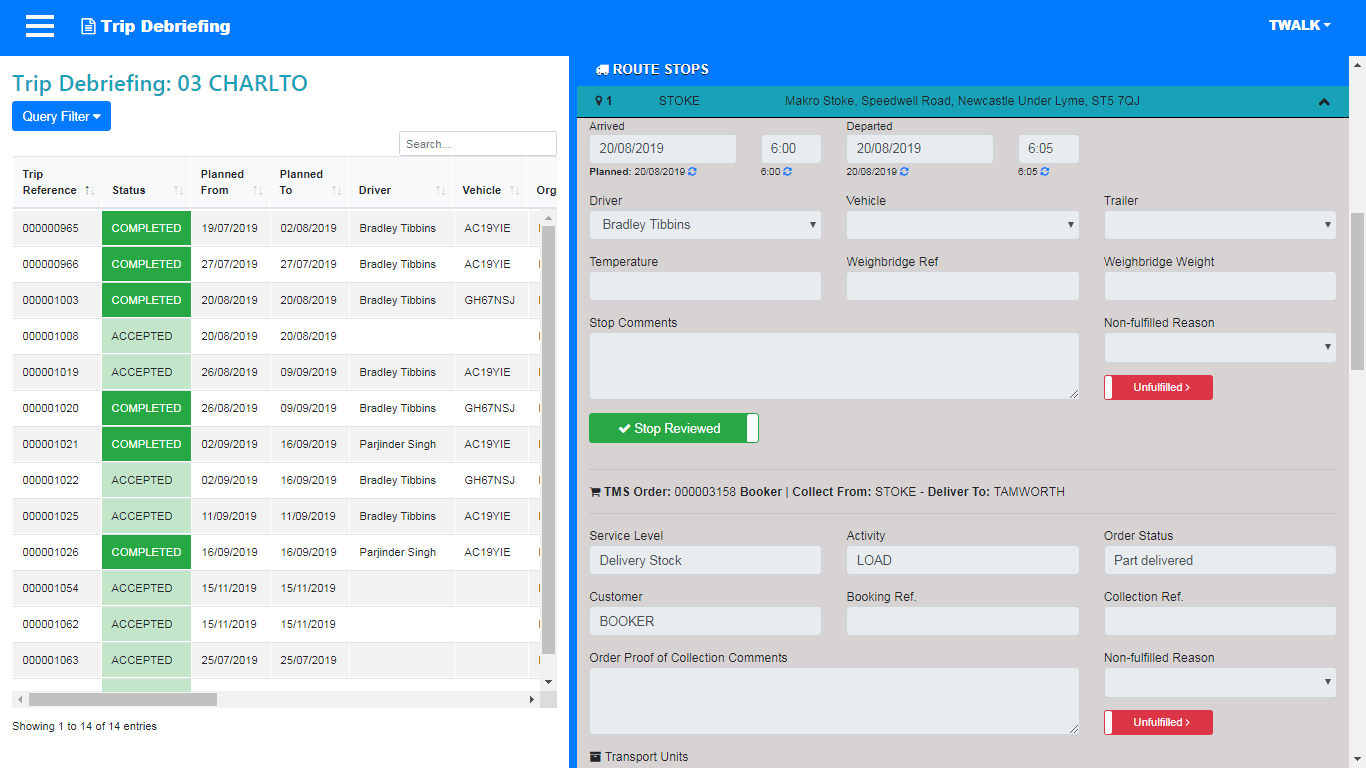Viewport: 1366px width, 768px height.
Task: Sort table by Driver column arrows
Action: click(x=441, y=190)
